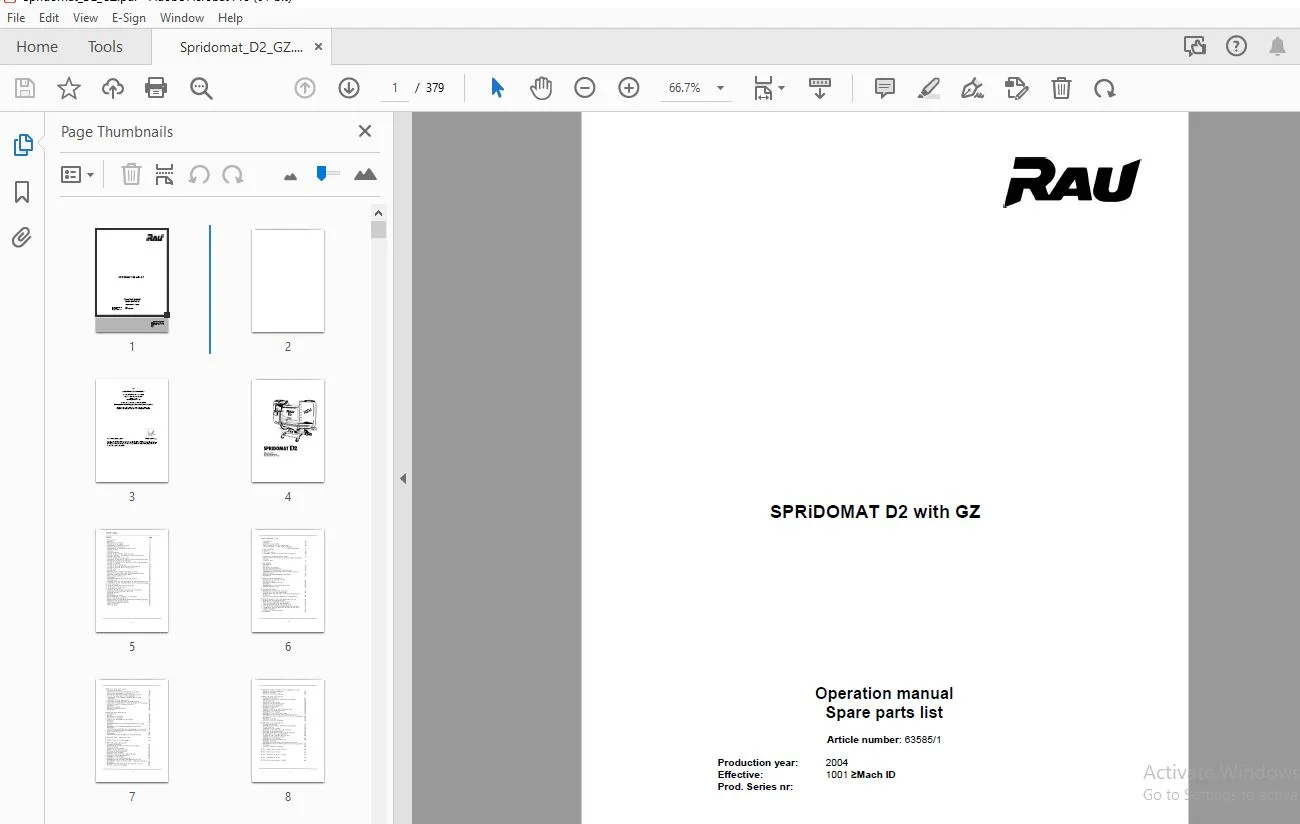Open the Bookmarks sidebar panel
1300x824 pixels.
pyautogui.click(x=22, y=192)
